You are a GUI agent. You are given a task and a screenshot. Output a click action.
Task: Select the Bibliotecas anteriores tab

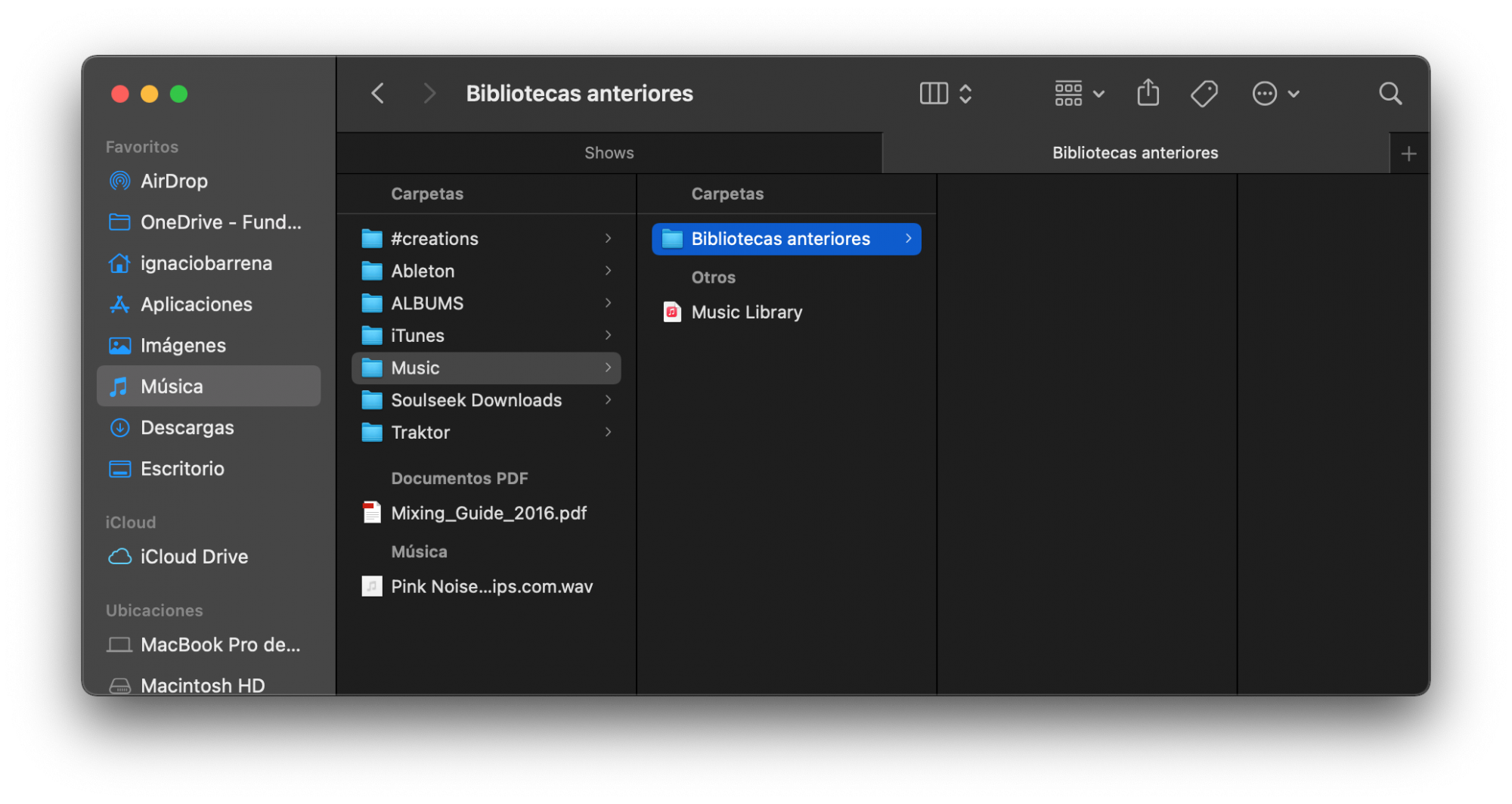pos(1135,154)
